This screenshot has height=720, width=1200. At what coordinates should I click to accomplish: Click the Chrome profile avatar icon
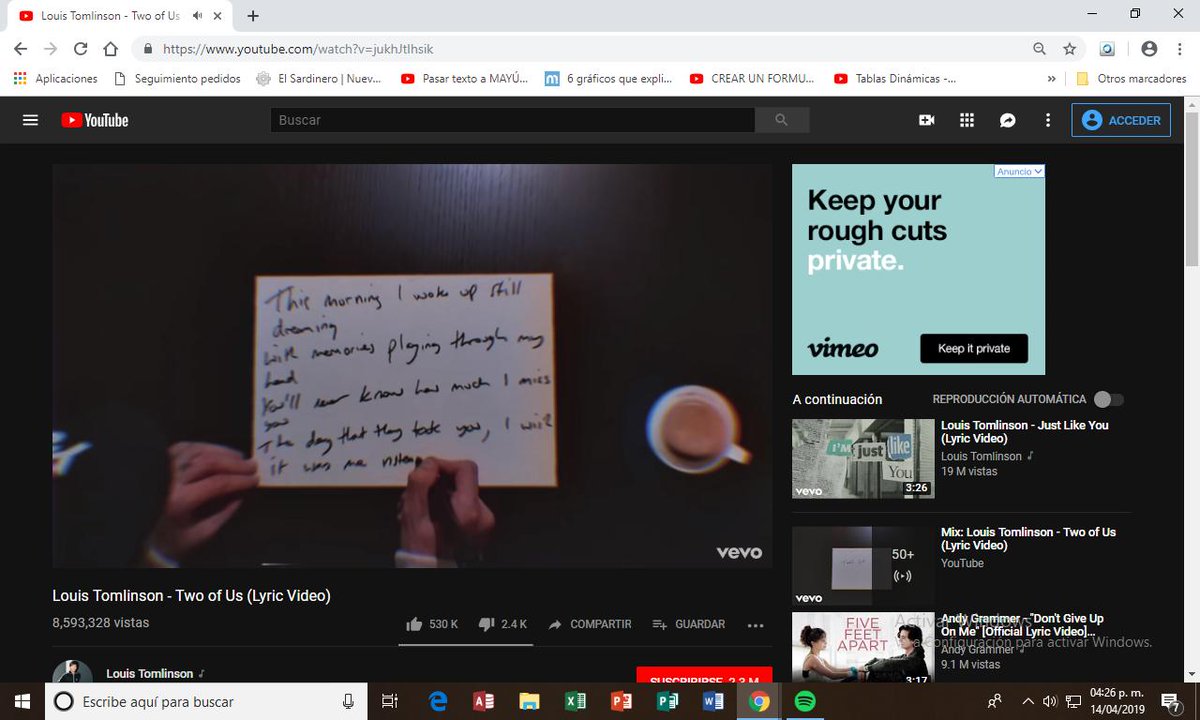[1149, 49]
